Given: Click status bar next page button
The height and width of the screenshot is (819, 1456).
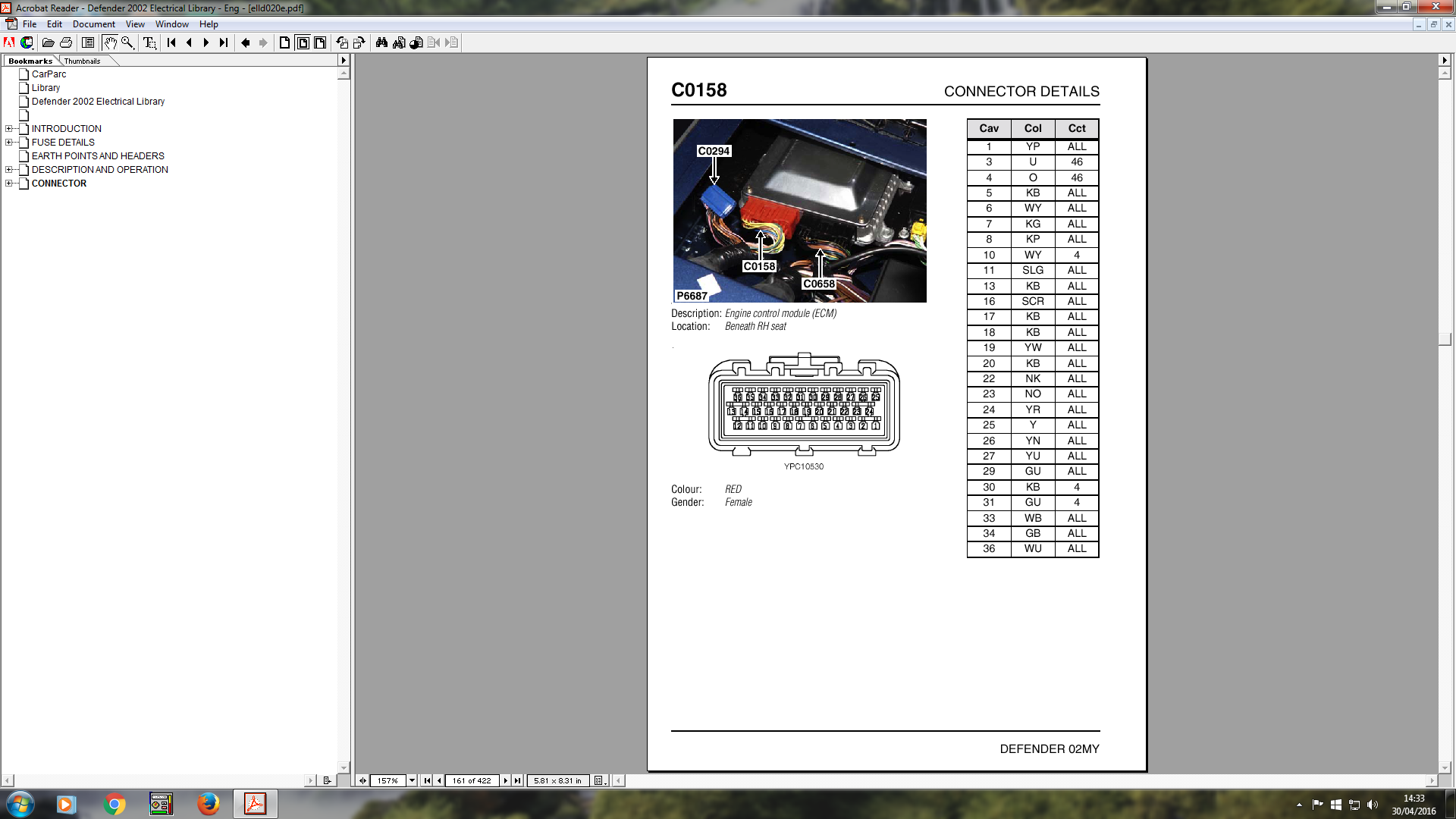Looking at the screenshot, I should pos(505,780).
